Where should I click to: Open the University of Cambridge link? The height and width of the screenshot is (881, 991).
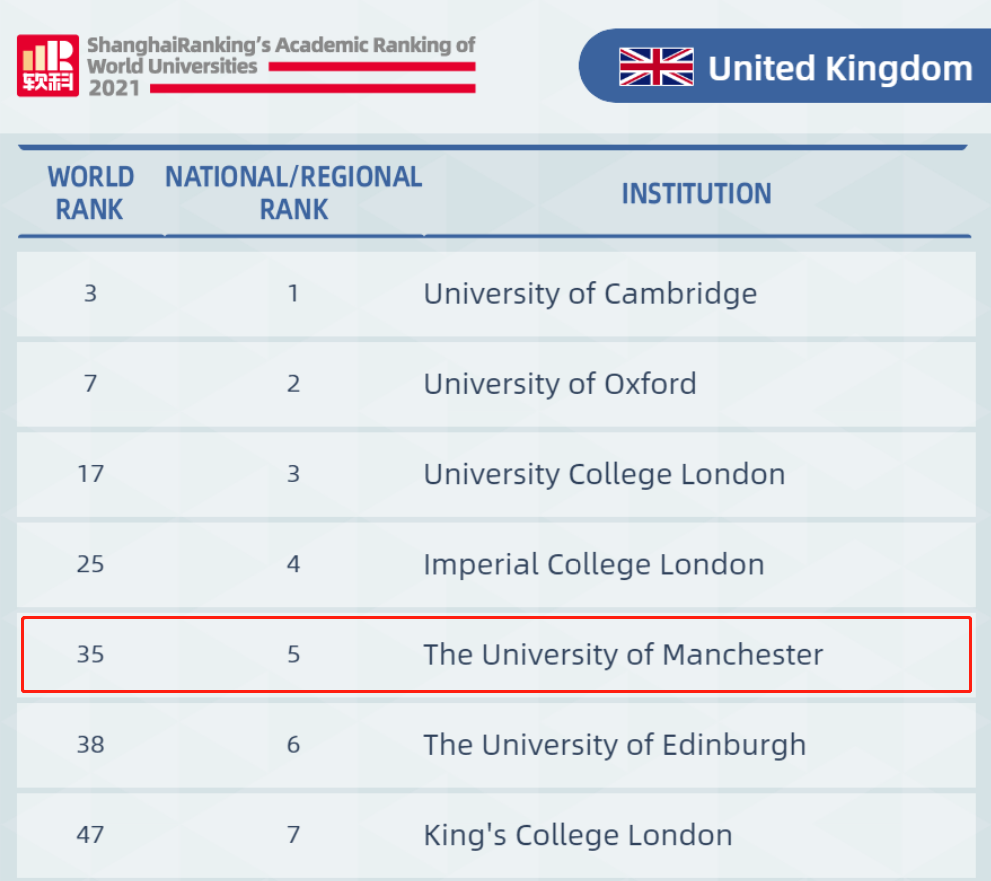point(590,294)
